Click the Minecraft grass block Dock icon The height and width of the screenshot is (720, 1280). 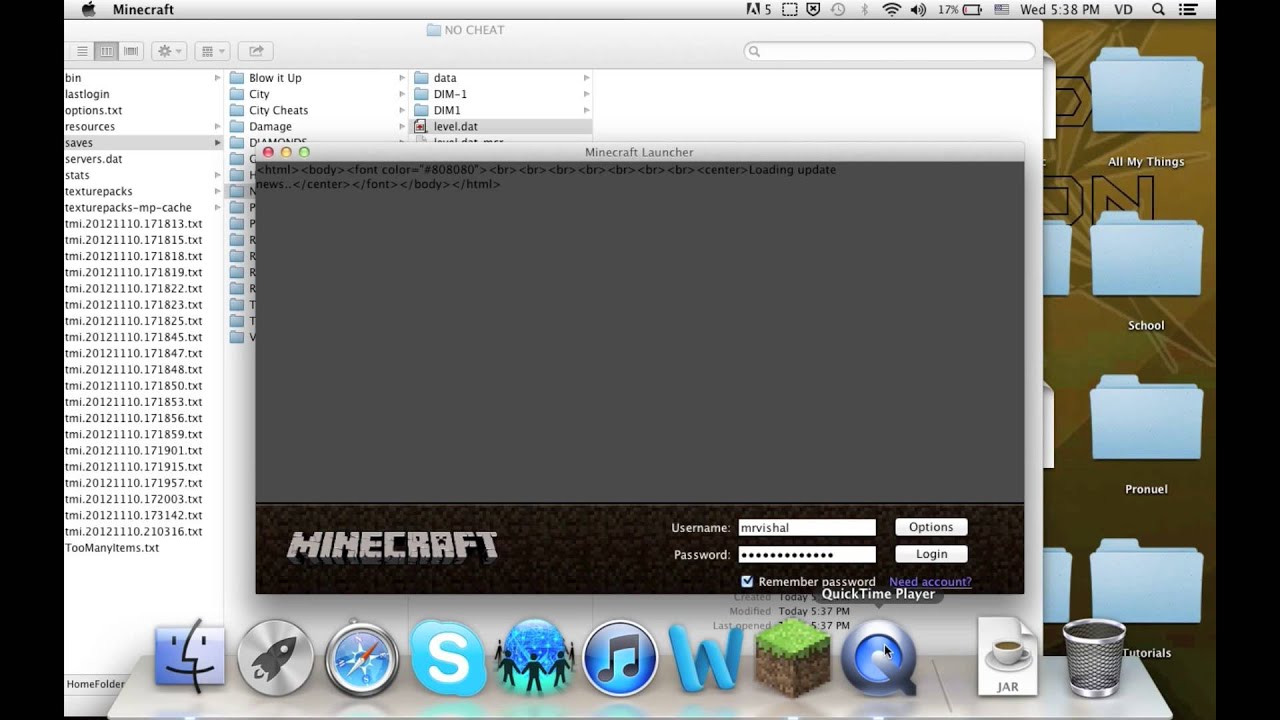pos(792,657)
